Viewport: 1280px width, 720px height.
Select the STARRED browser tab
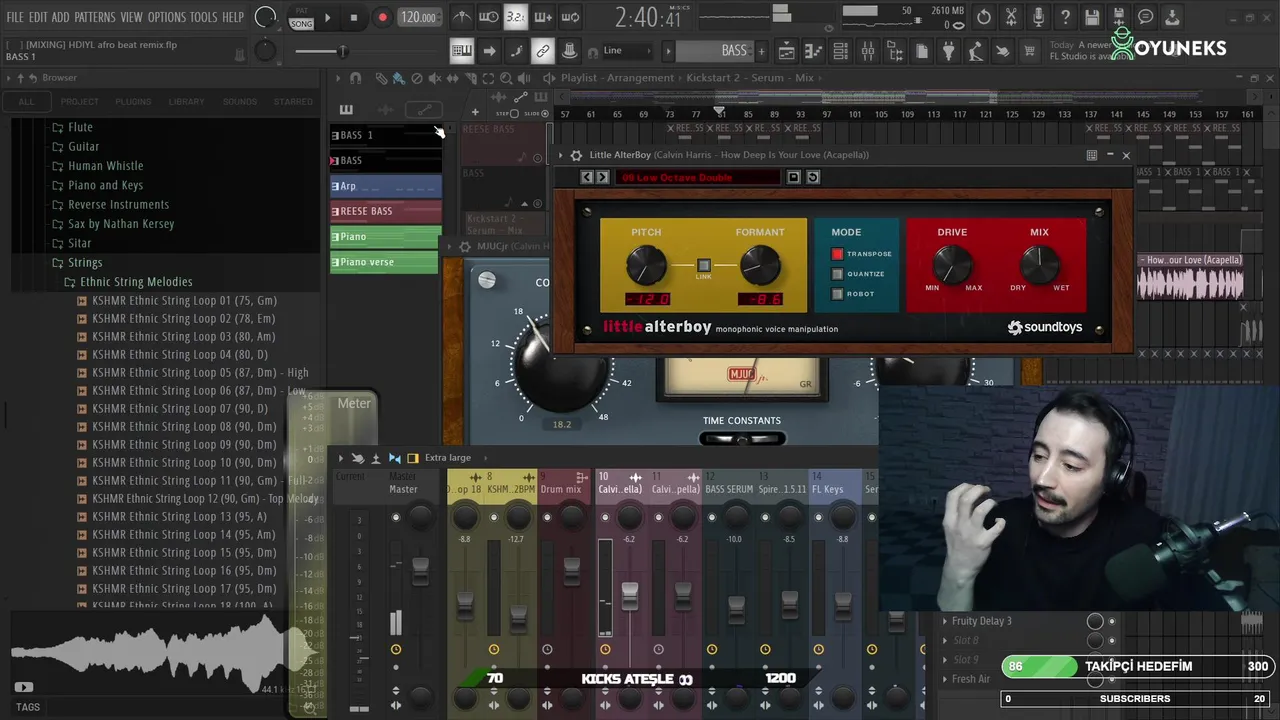tap(293, 101)
